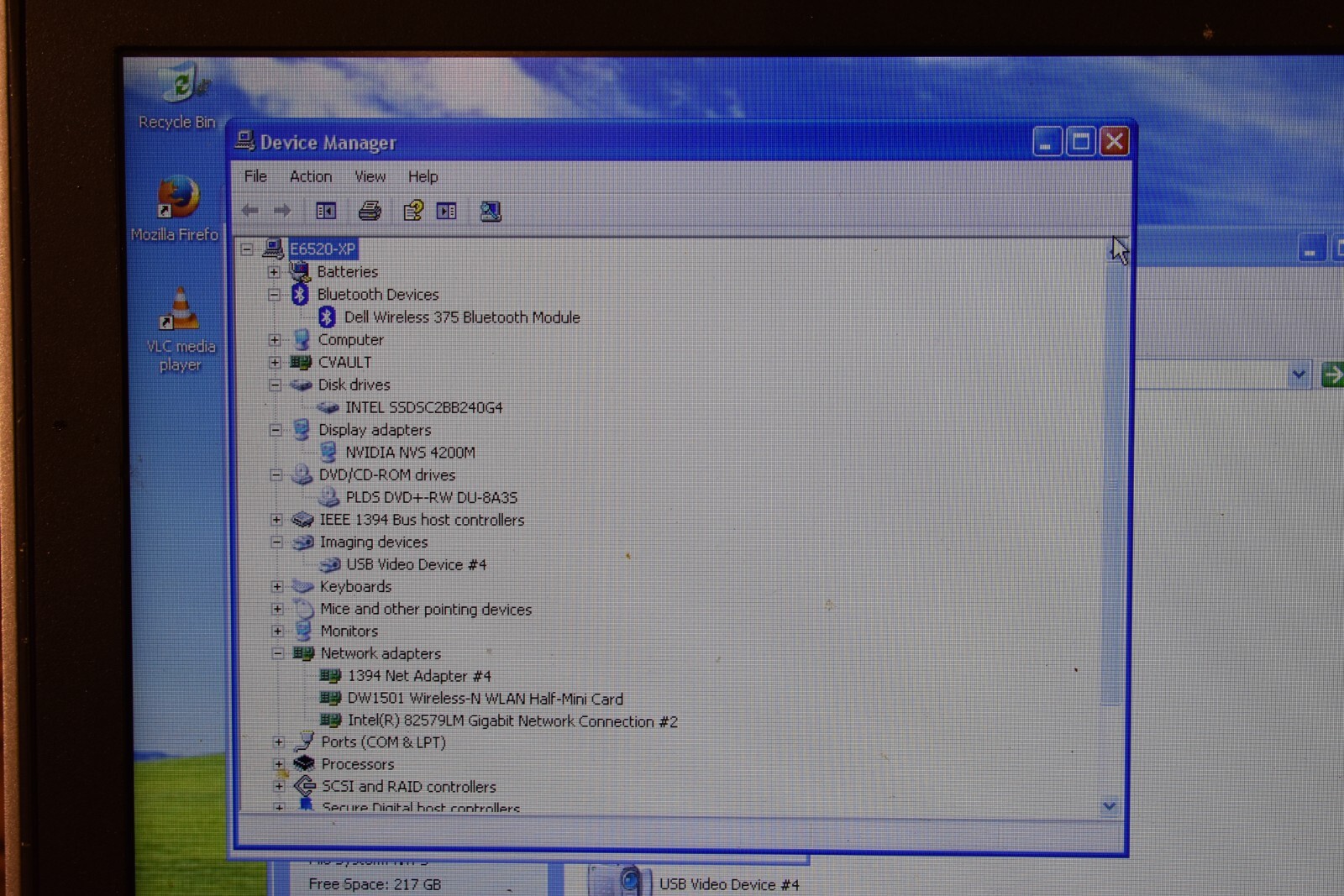This screenshot has width=1344, height=896.
Task: Click the SCSI and RAID controllers icon
Action: click(x=304, y=786)
